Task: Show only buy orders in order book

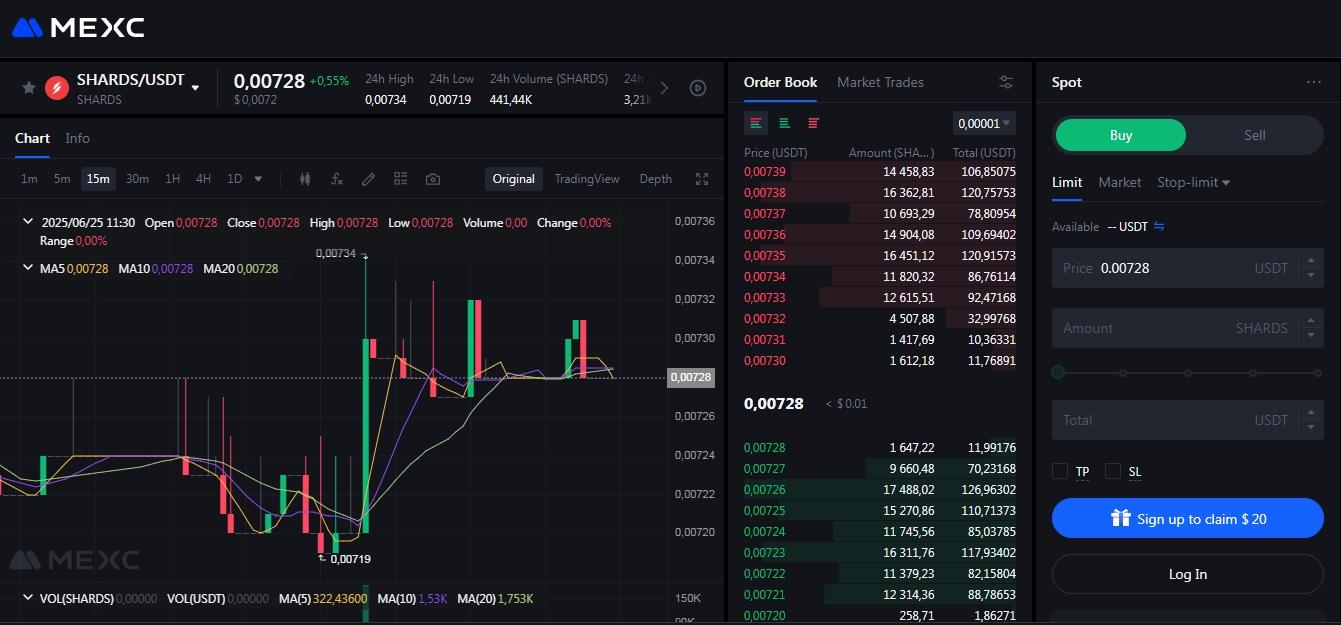Action: click(x=785, y=123)
